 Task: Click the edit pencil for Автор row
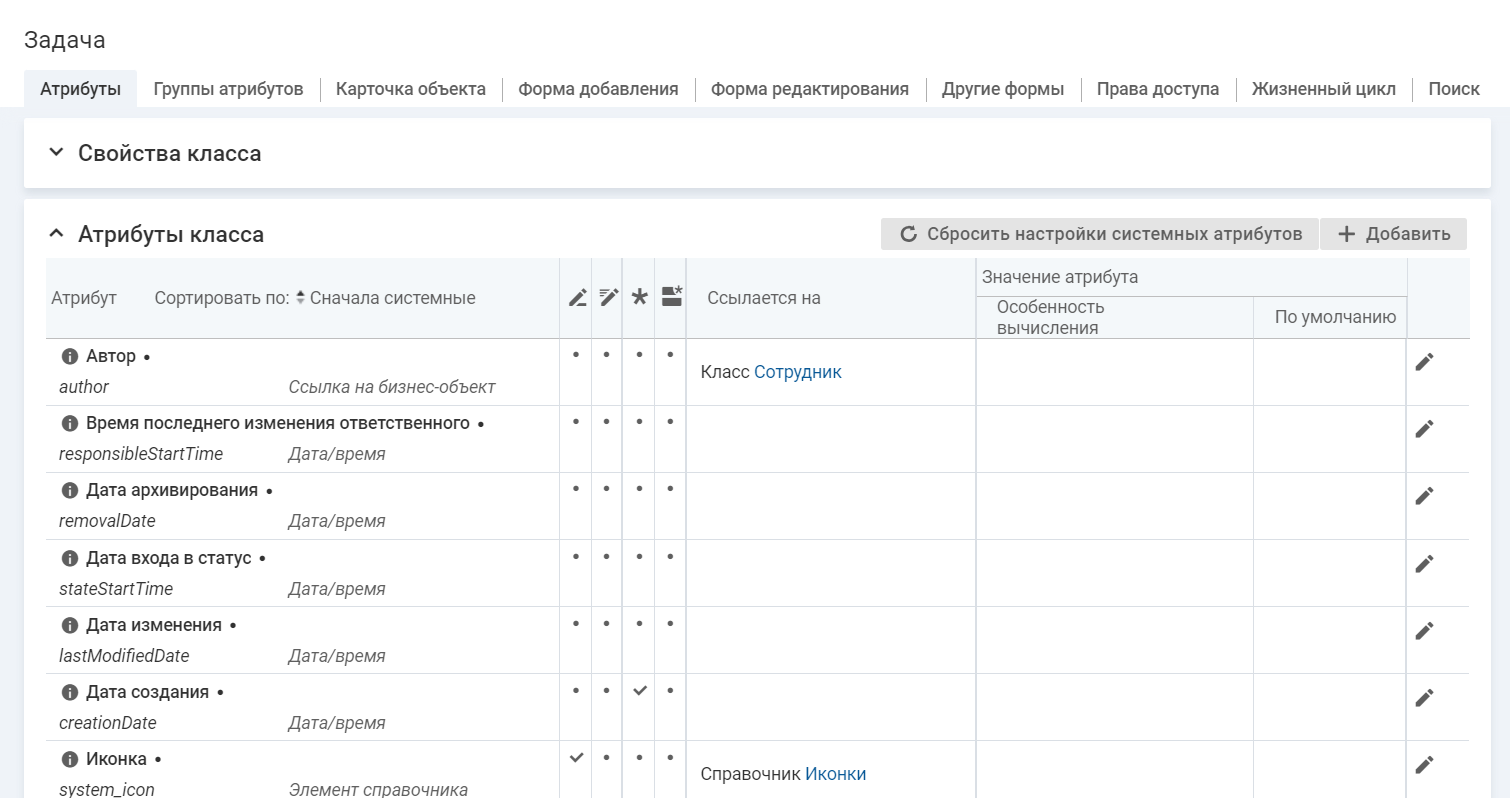(1424, 362)
